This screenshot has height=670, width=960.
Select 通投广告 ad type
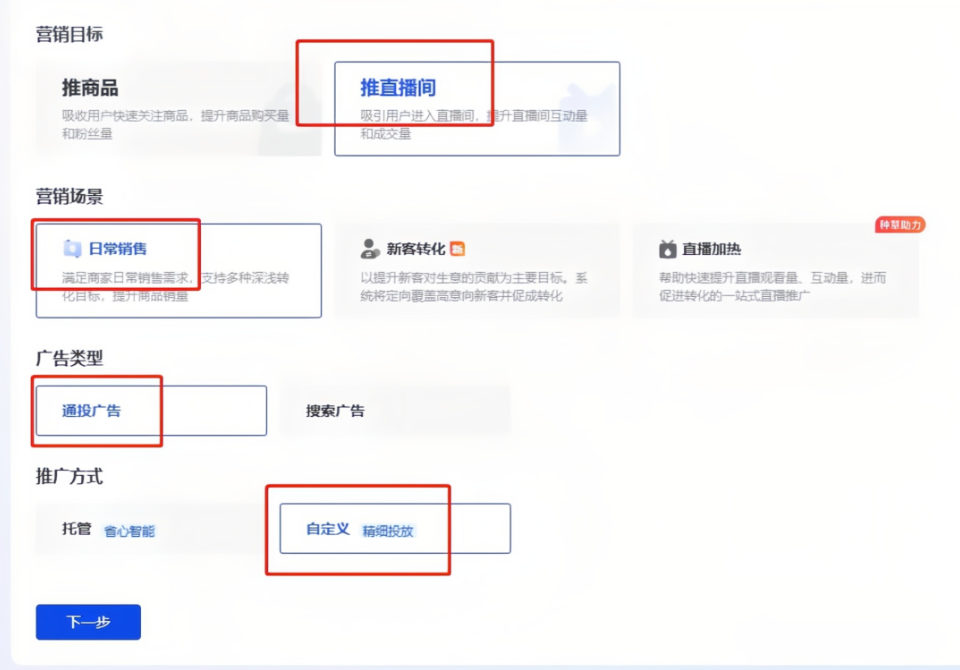point(151,410)
